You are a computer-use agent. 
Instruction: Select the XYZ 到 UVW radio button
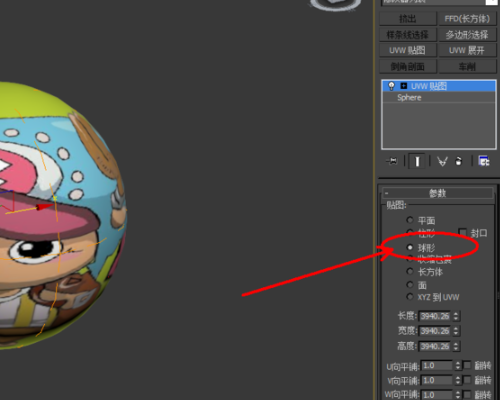click(x=410, y=297)
